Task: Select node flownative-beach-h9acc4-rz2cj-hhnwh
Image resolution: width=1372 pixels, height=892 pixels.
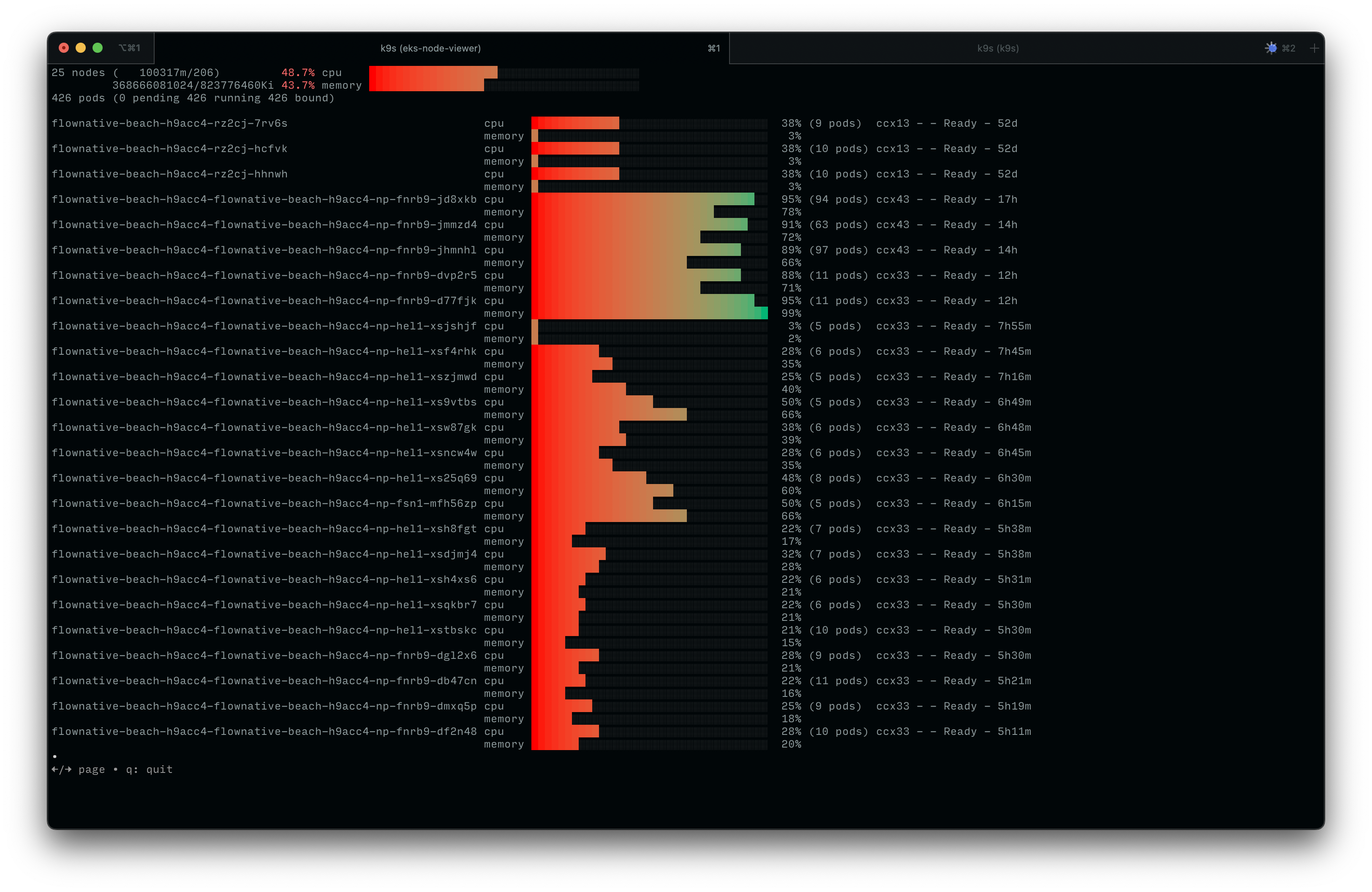Action: tap(169, 174)
